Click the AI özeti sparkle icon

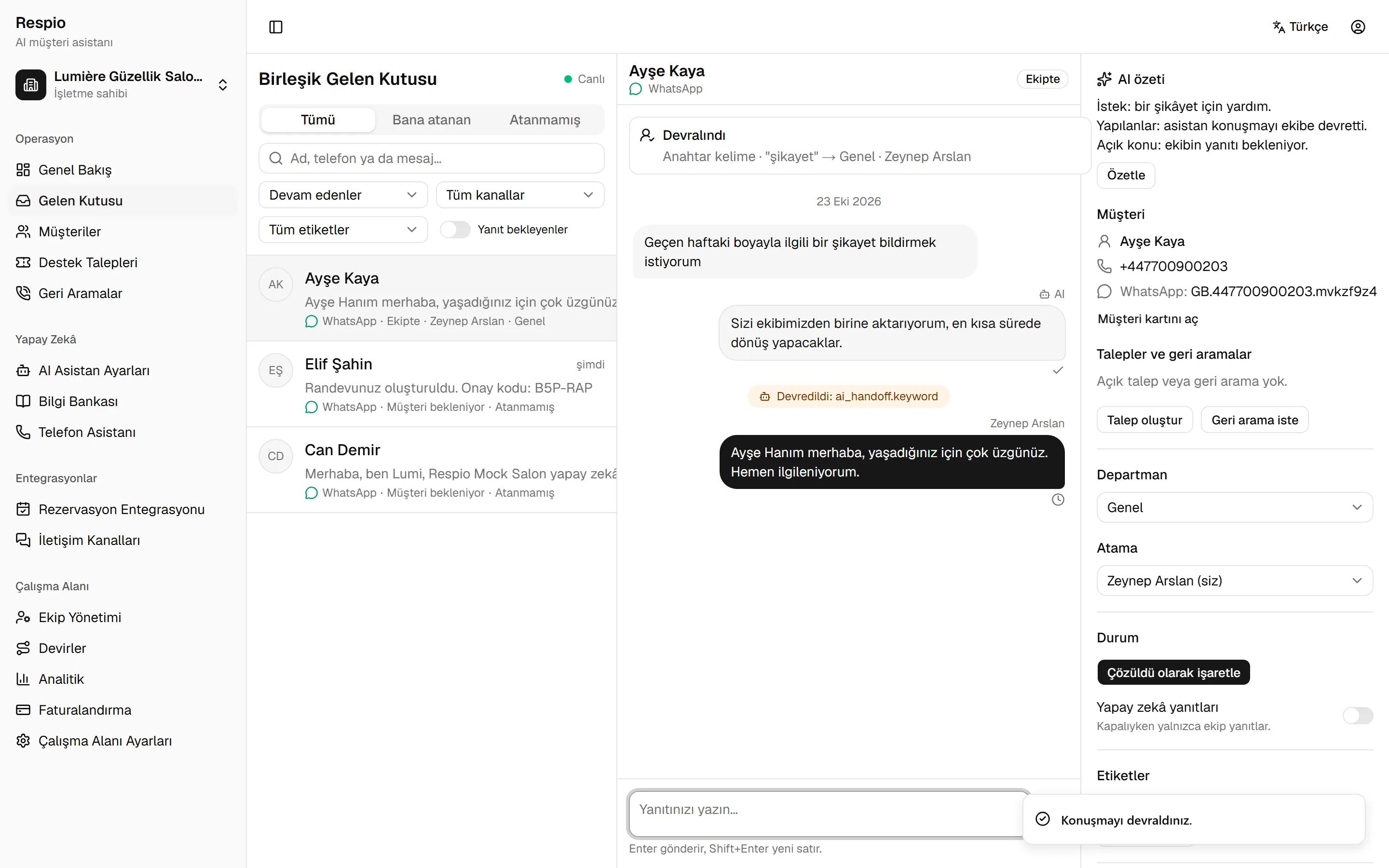(x=1104, y=79)
